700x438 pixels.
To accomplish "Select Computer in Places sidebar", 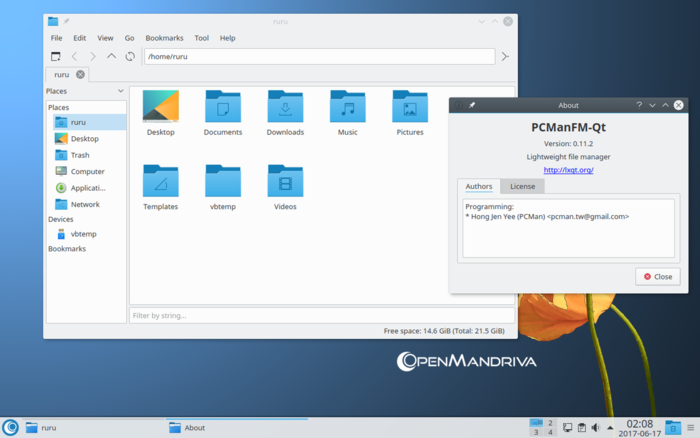I will [89, 171].
